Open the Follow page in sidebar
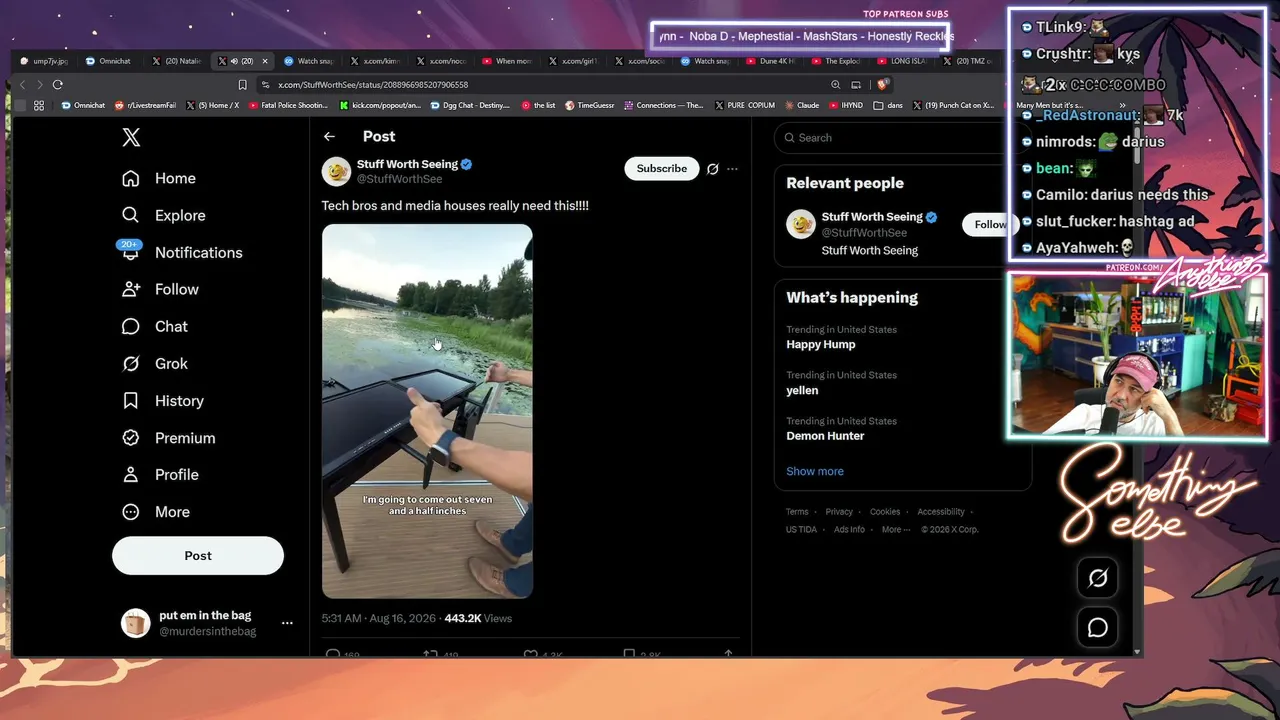The image size is (1280, 720). (159, 289)
